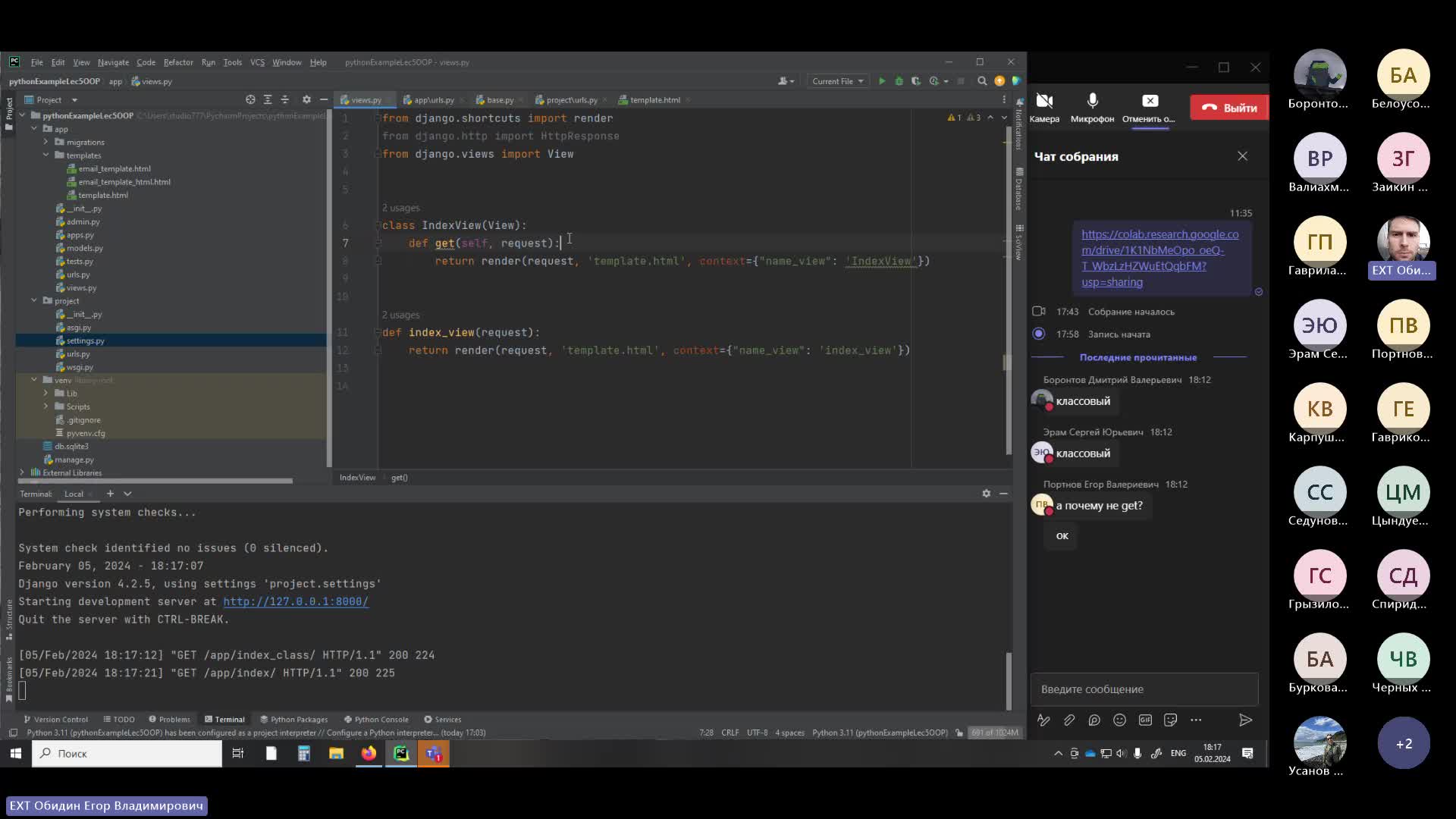Open Code With Me user icon
Viewport: 1456px width, 819px height.
click(x=786, y=81)
